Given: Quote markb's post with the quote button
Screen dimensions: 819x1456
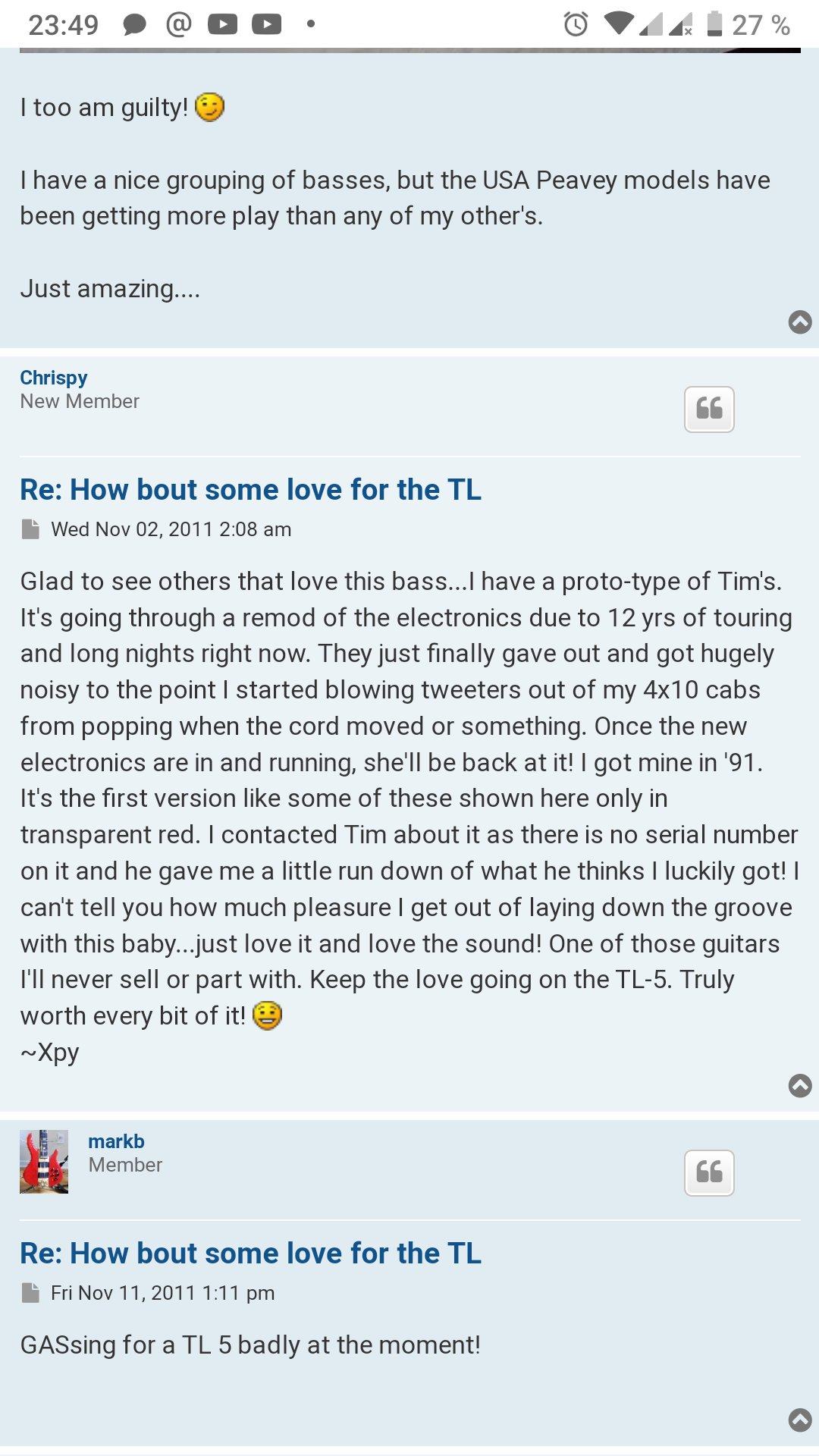Looking at the screenshot, I should pos(709,1173).
